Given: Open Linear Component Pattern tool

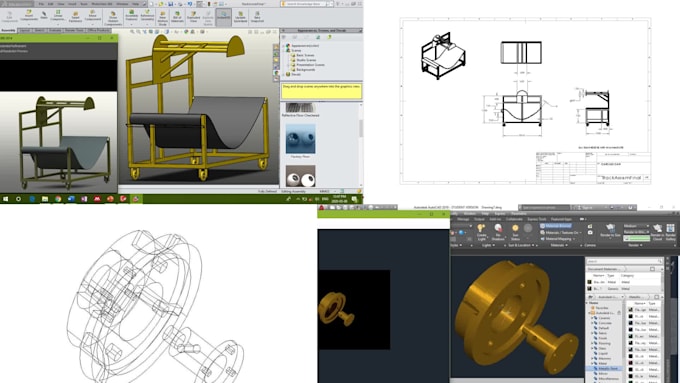Looking at the screenshot, I should (58, 16).
